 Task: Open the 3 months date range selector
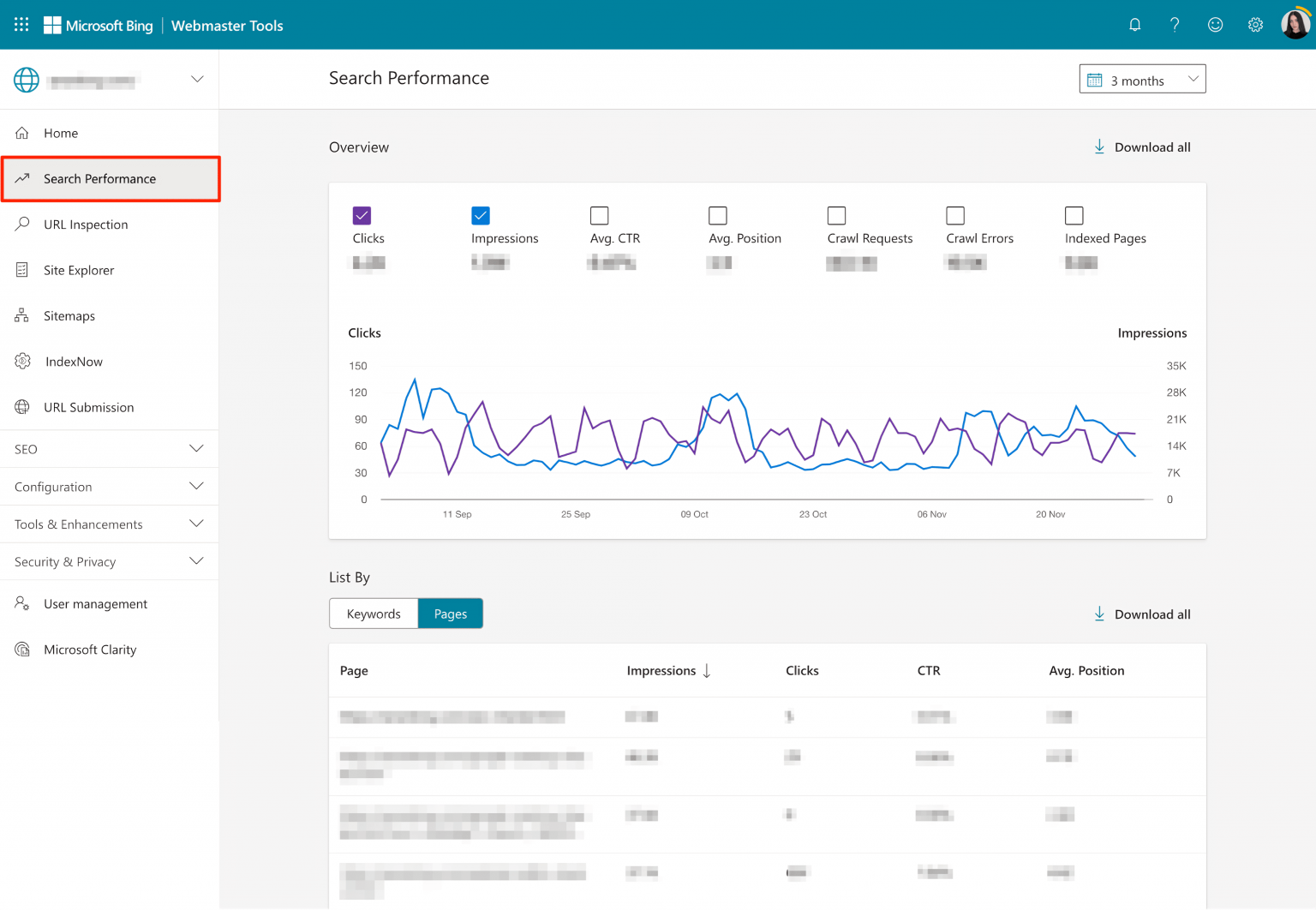[x=1142, y=78]
